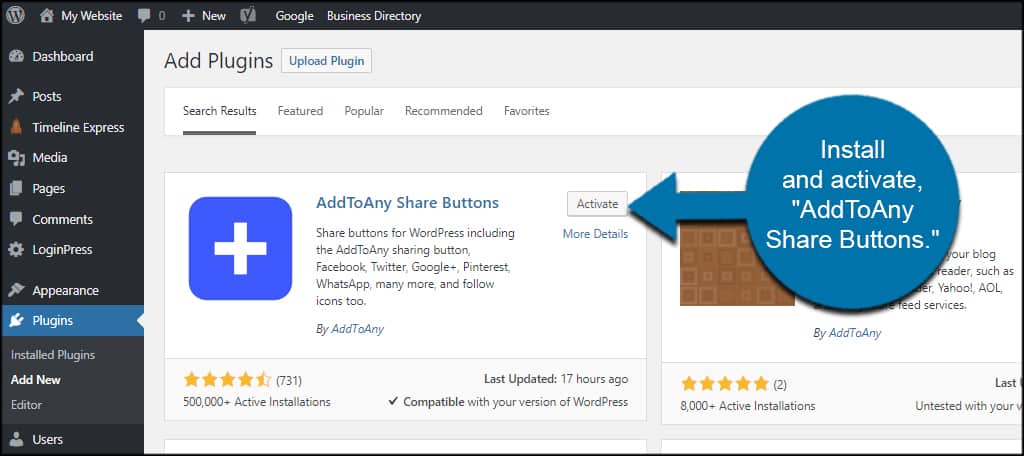Click the Upload Plugin button
Screen dimensions: 1024x456
pos(327,61)
